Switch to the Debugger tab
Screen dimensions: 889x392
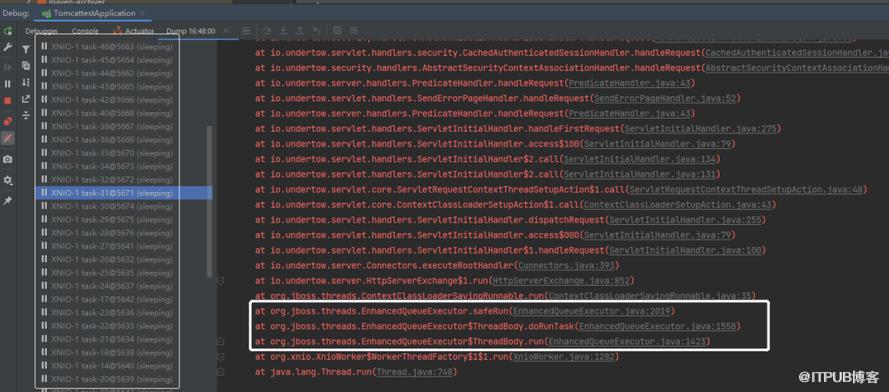point(41,31)
